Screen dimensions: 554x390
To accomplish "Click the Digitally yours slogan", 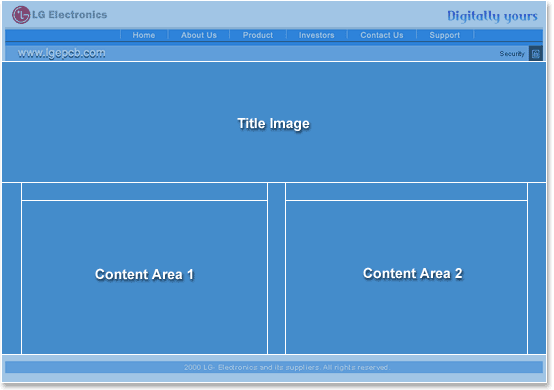I will pyautogui.click(x=492, y=16).
